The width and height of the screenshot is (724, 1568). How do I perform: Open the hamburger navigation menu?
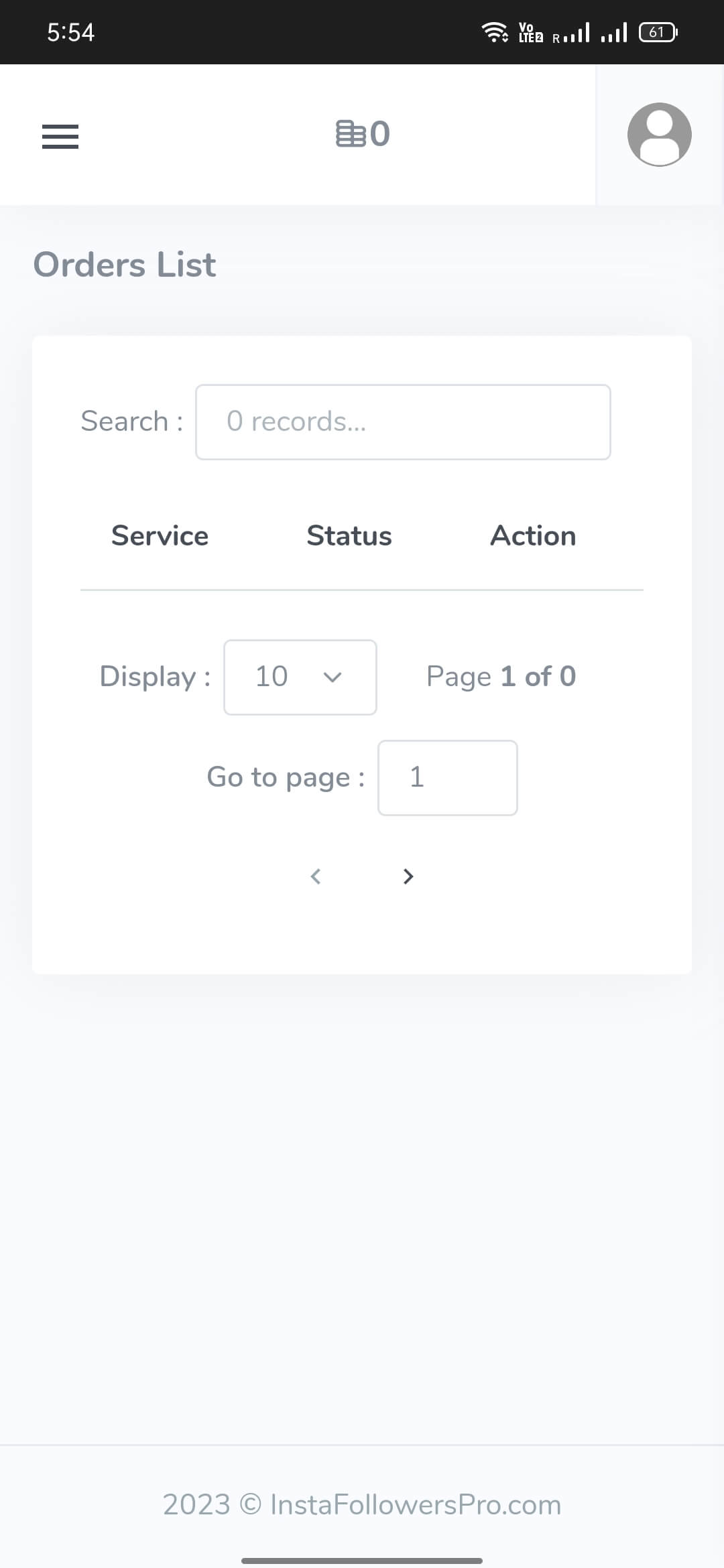click(60, 136)
